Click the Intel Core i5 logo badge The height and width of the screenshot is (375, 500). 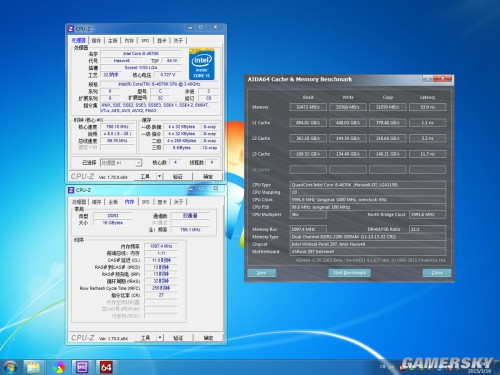pyautogui.click(x=201, y=64)
